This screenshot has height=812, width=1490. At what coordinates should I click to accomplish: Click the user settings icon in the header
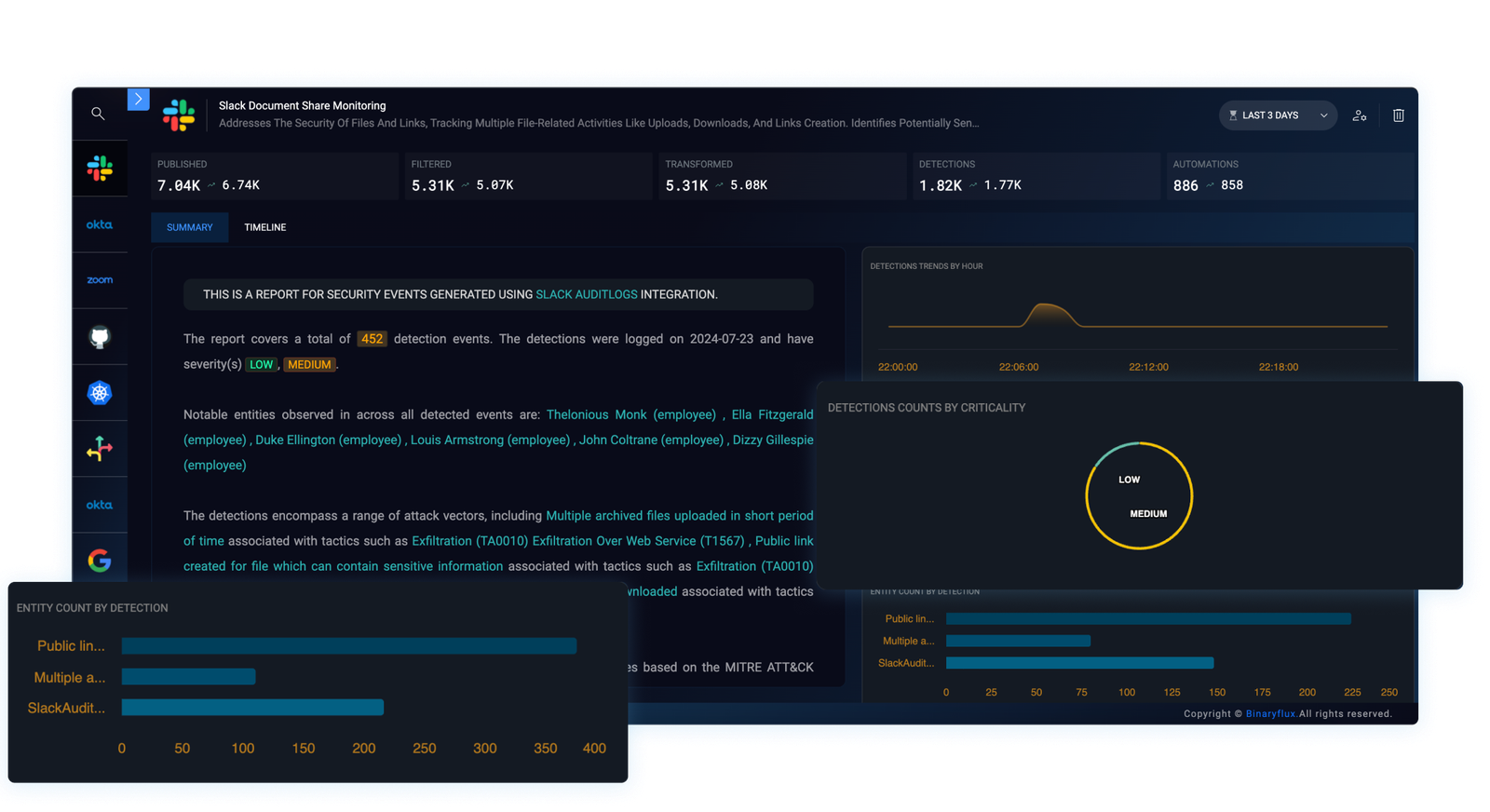point(1360,115)
